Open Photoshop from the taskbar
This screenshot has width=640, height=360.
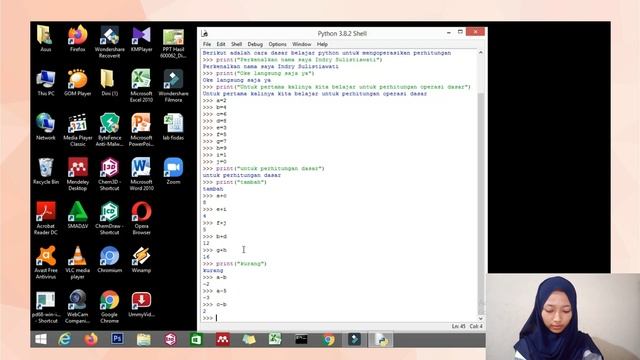[117, 339]
